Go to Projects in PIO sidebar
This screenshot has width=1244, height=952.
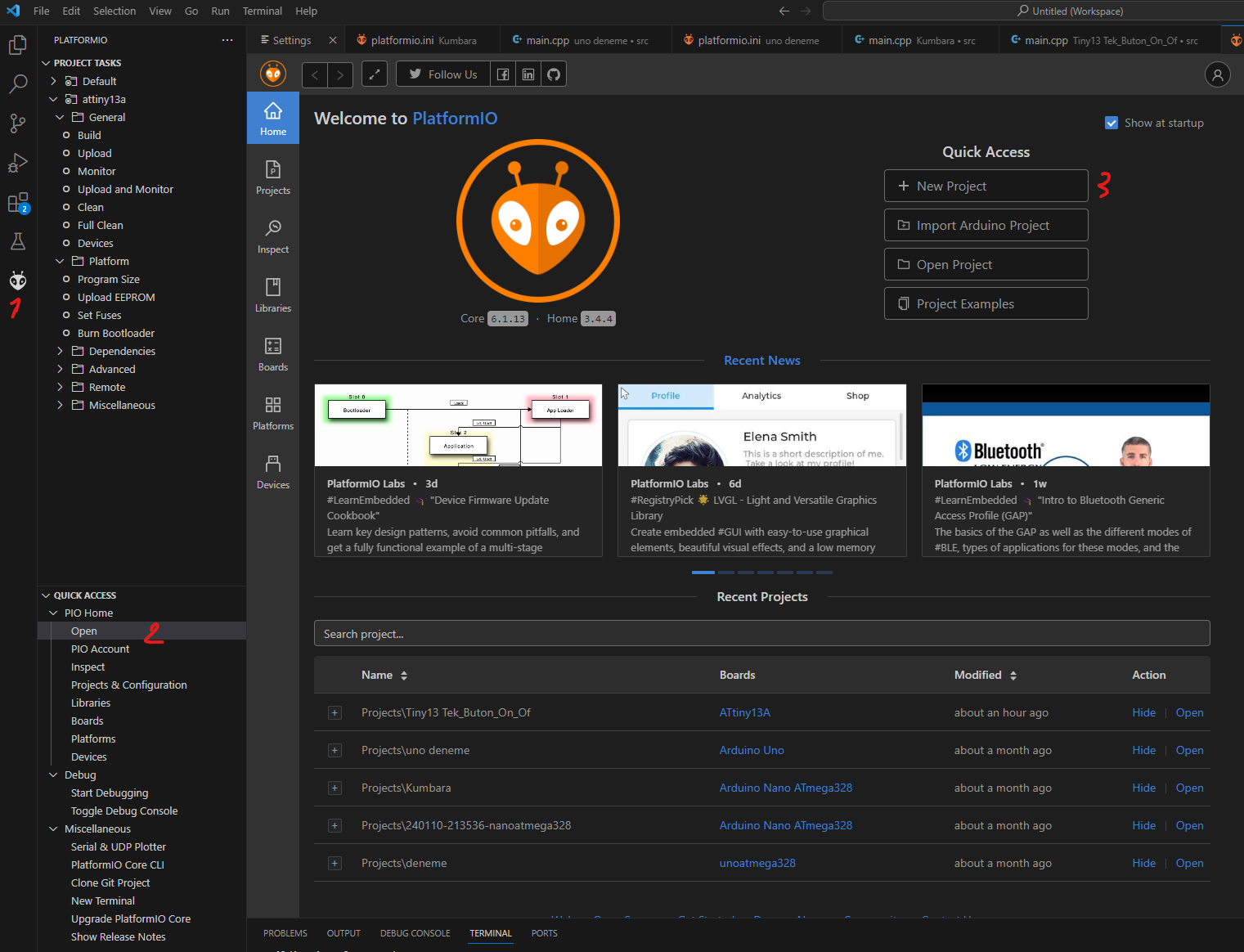tap(273, 177)
